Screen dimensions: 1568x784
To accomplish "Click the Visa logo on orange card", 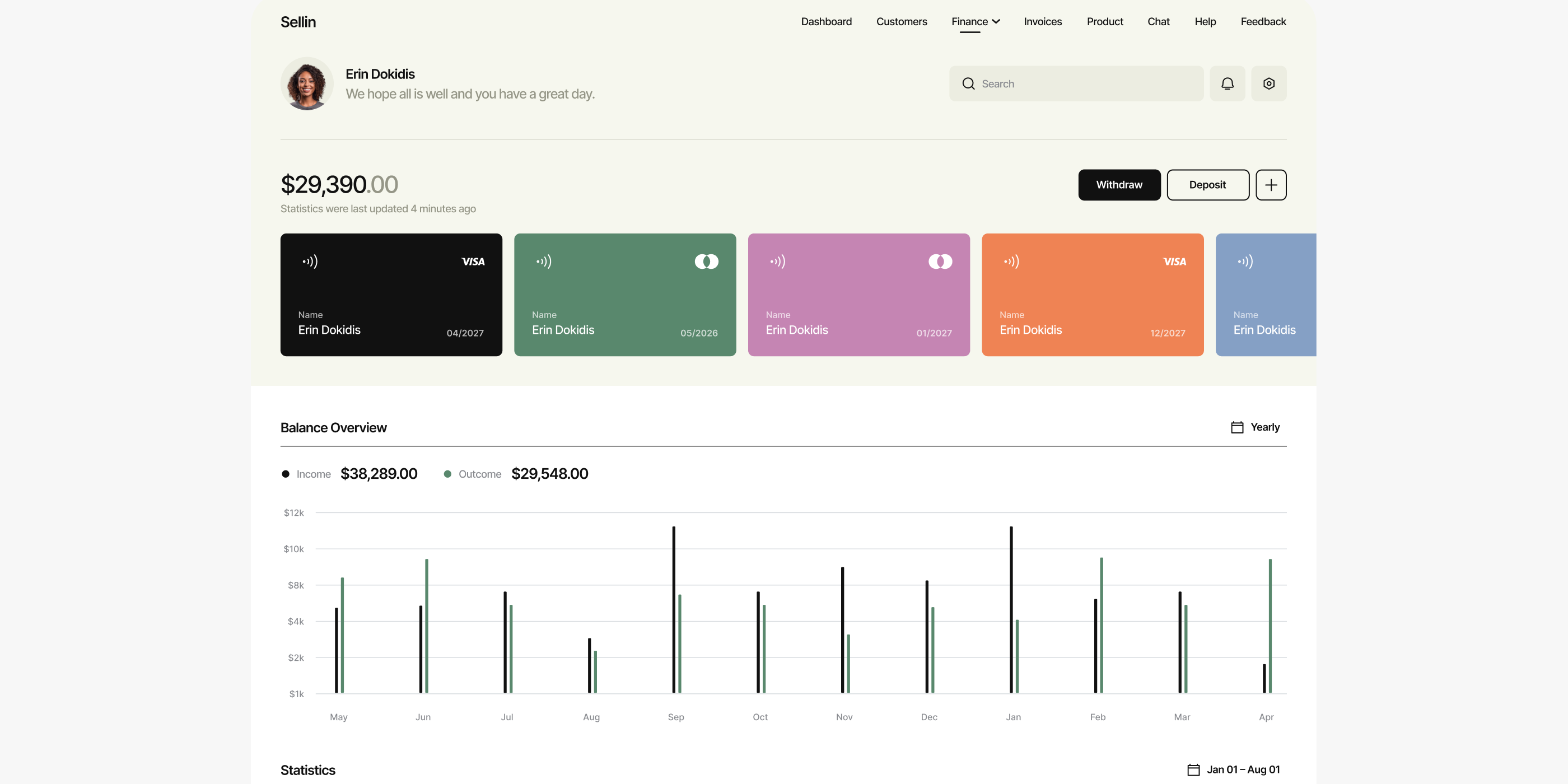I will (1174, 262).
